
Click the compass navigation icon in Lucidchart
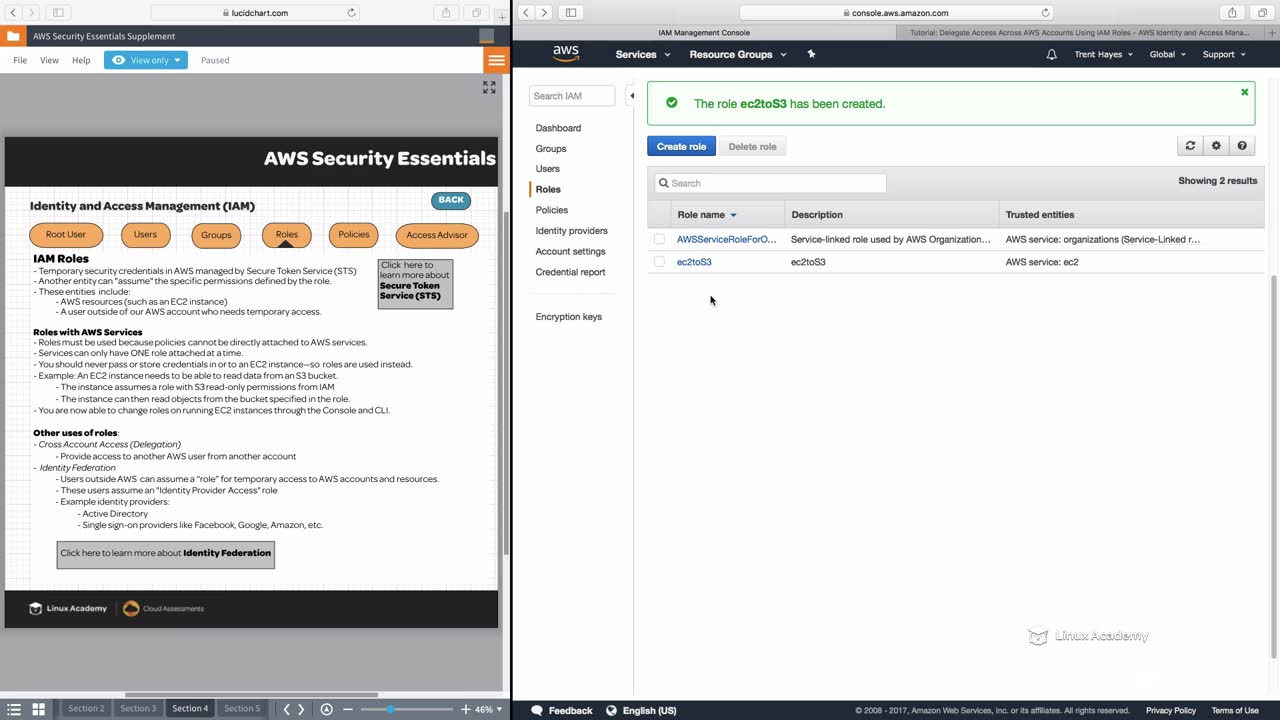[x=326, y=709]
